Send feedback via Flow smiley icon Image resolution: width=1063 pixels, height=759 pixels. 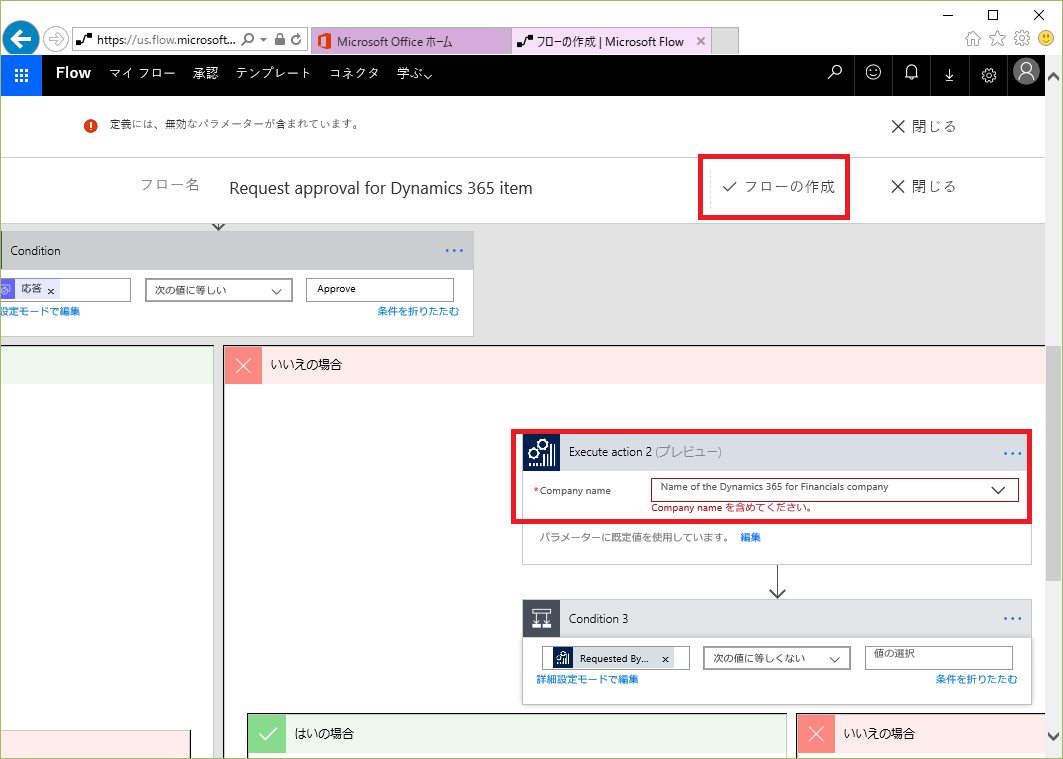click(x=873, y=73)
